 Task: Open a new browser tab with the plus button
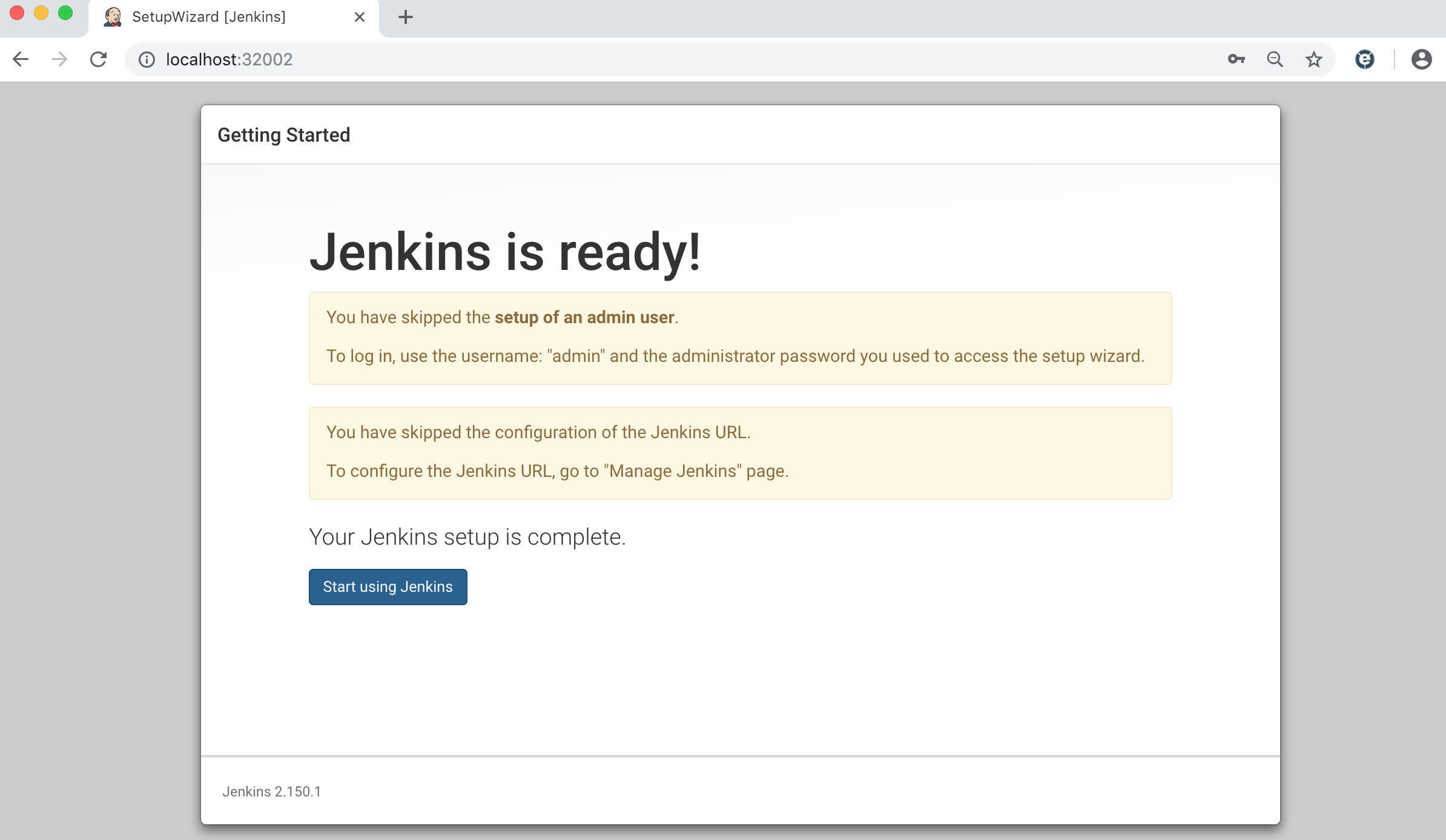(406, 17)
